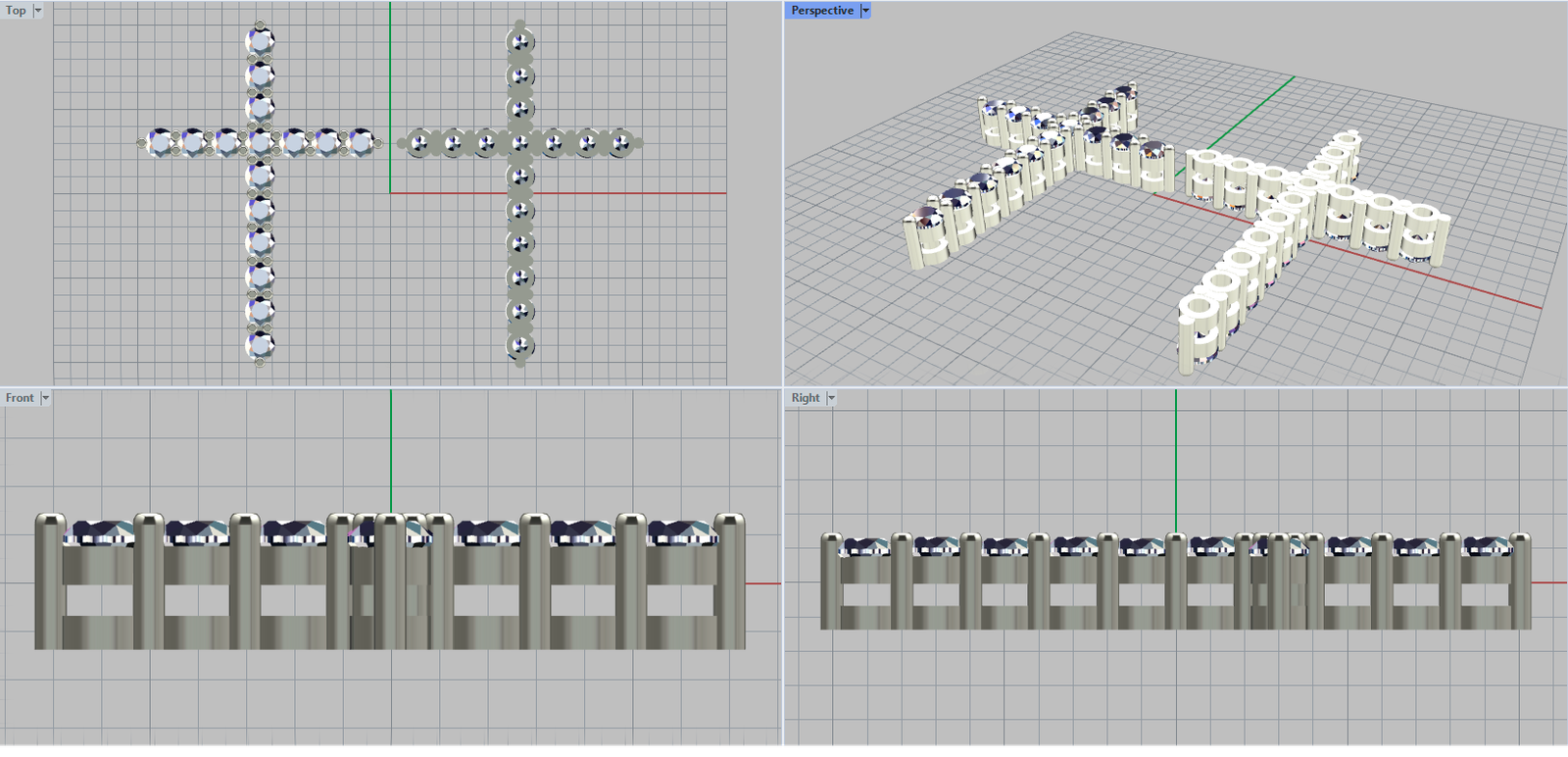The width and height of the screenshot is (1568, 757).
Task: Select the rightmost setting of the right cross in Top view
Action: [620, 144]
